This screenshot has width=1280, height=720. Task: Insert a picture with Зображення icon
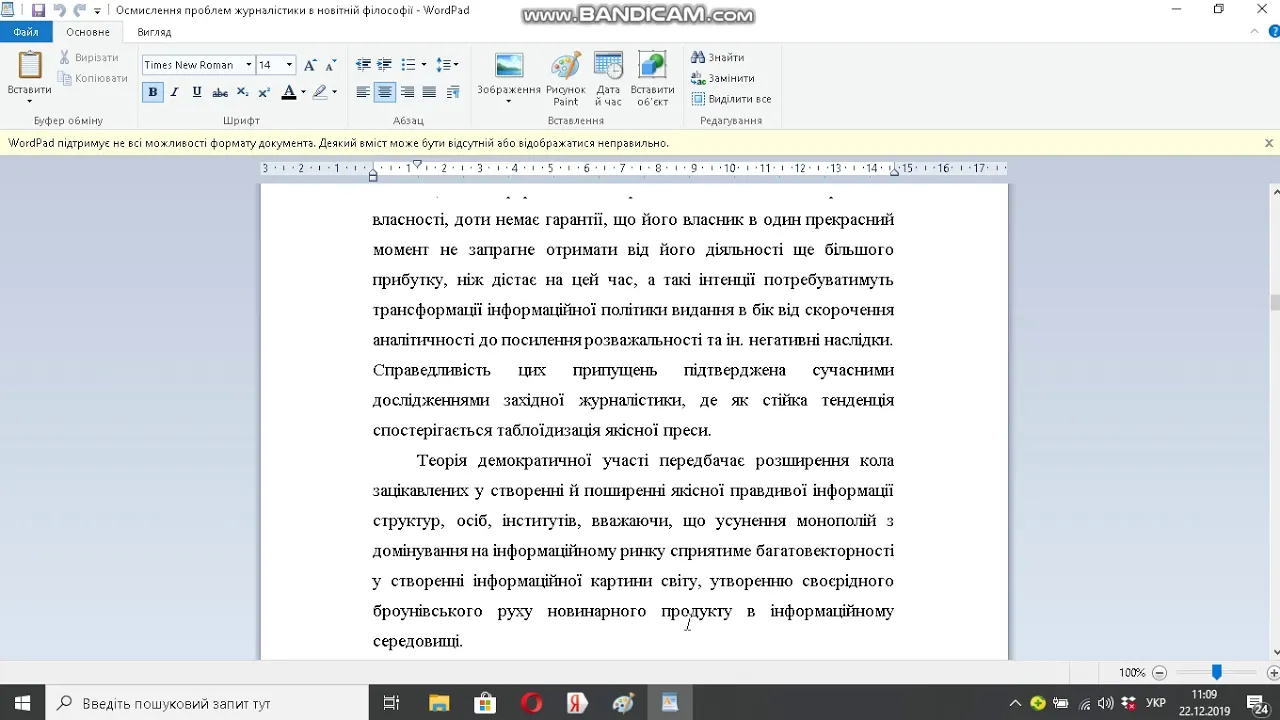pos(509,66)
